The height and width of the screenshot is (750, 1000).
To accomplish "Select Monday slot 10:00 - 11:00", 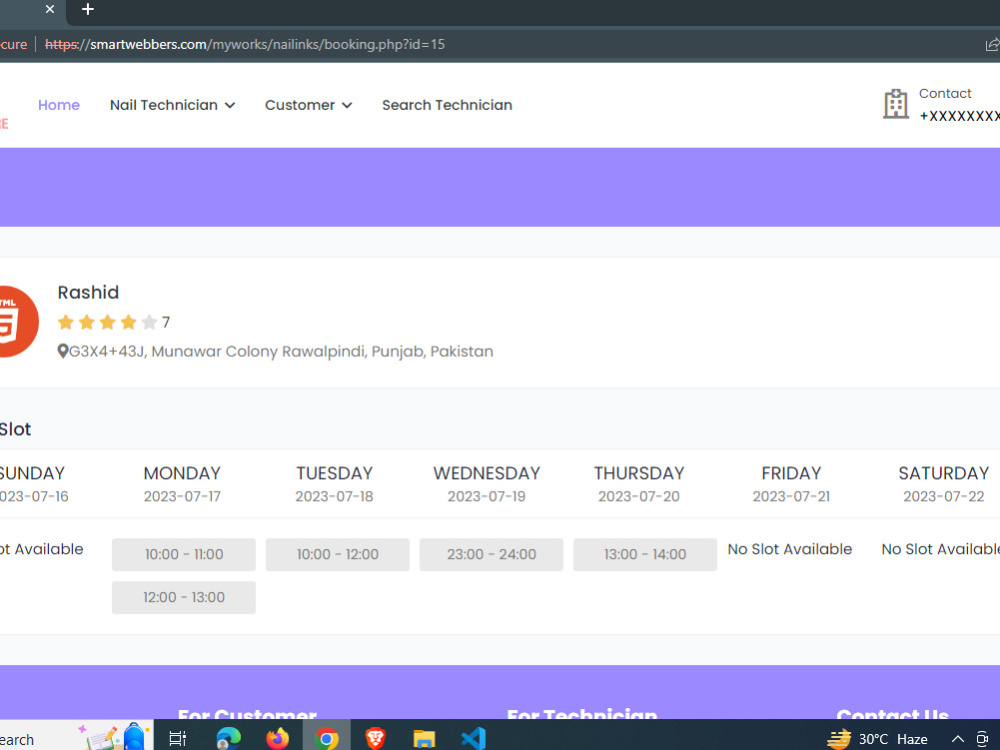I will point(184,554).
